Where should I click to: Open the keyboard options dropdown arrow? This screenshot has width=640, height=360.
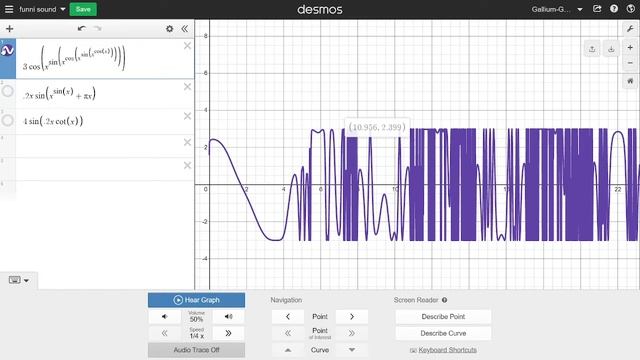pyautogui.click(x=27, y=280)
